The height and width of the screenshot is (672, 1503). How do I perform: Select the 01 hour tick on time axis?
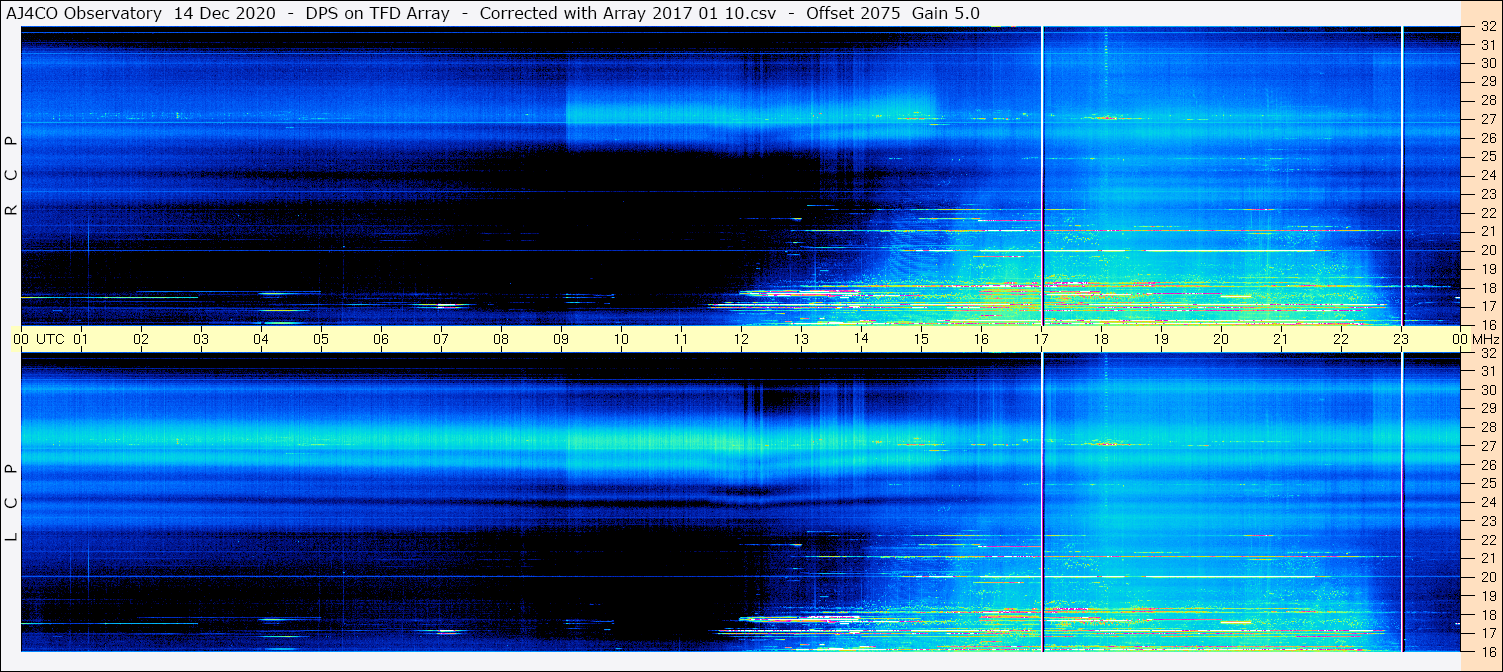81,339
